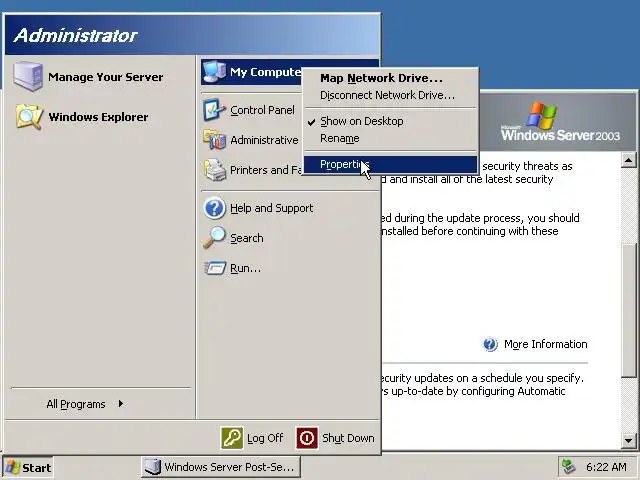Viewport: 640px width, 480px height.
Task: Click the Search magnifier icon
Action: pyautogui.click(x=214, y=238)
